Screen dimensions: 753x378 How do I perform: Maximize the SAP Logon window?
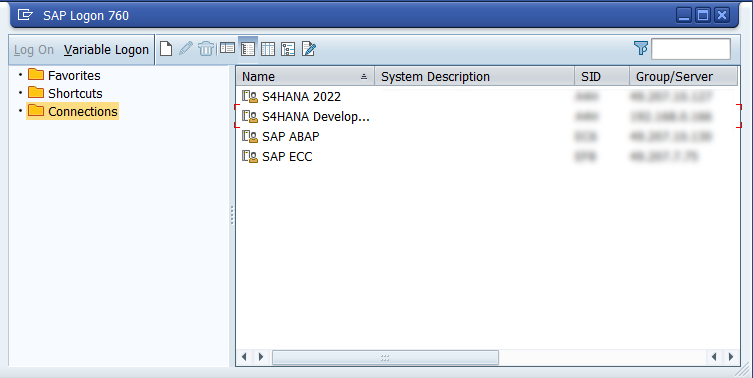pyautogui.click(x=703, y=15)
